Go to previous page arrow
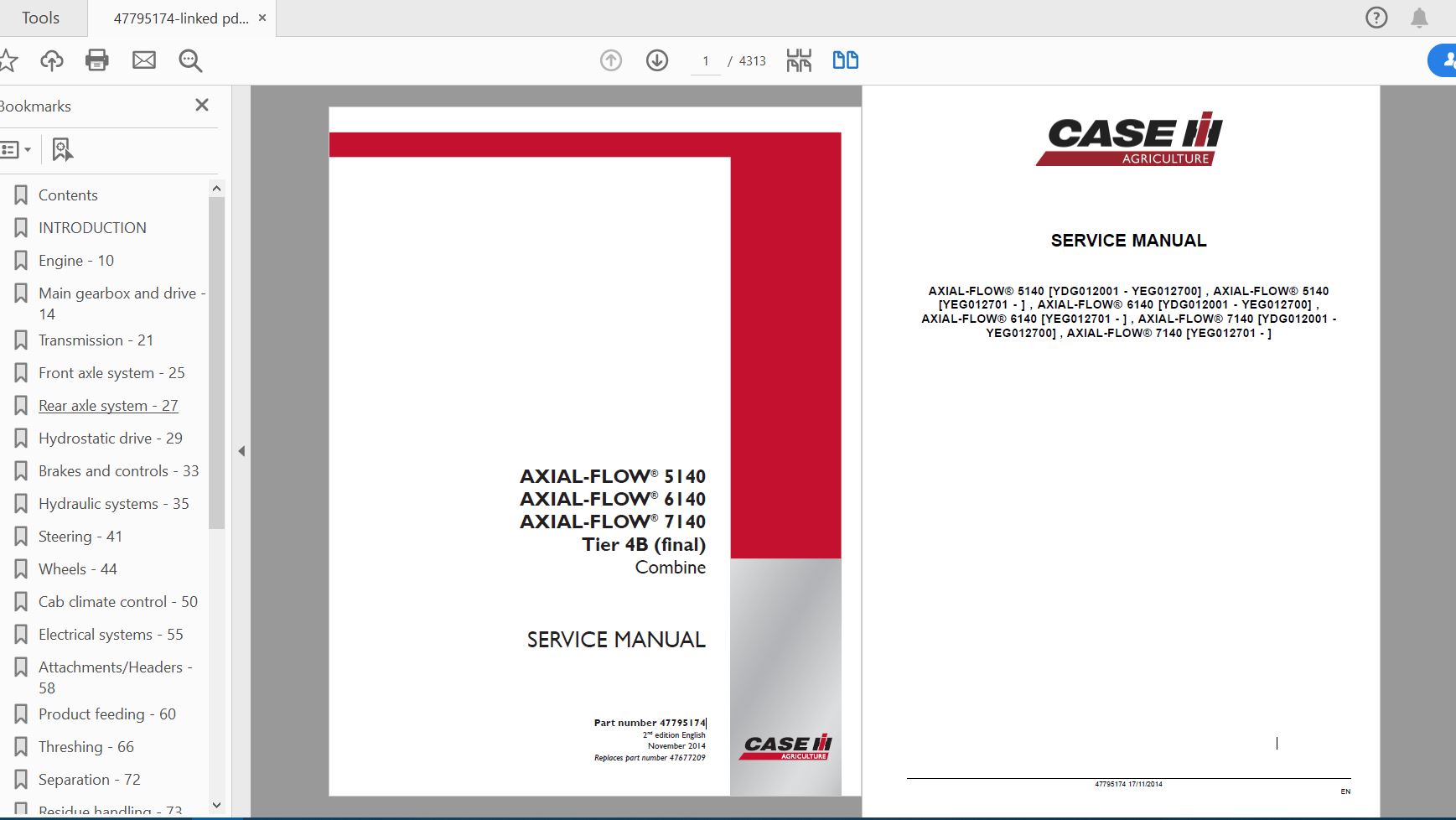Viewport: 1456px width, 820px height. pos(611,60)
